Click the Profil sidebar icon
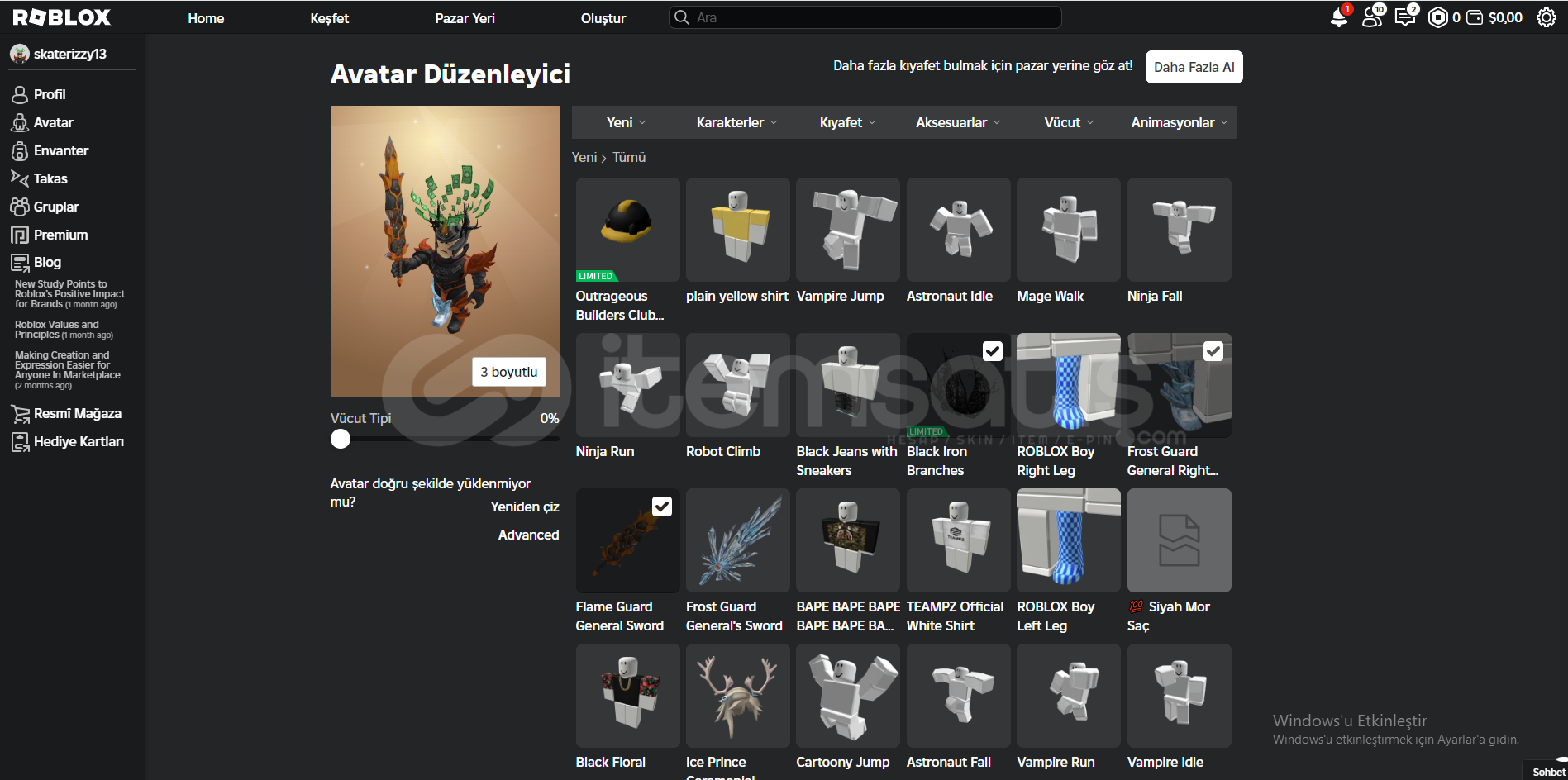The image size is (1568, 780). pos(19,94)
